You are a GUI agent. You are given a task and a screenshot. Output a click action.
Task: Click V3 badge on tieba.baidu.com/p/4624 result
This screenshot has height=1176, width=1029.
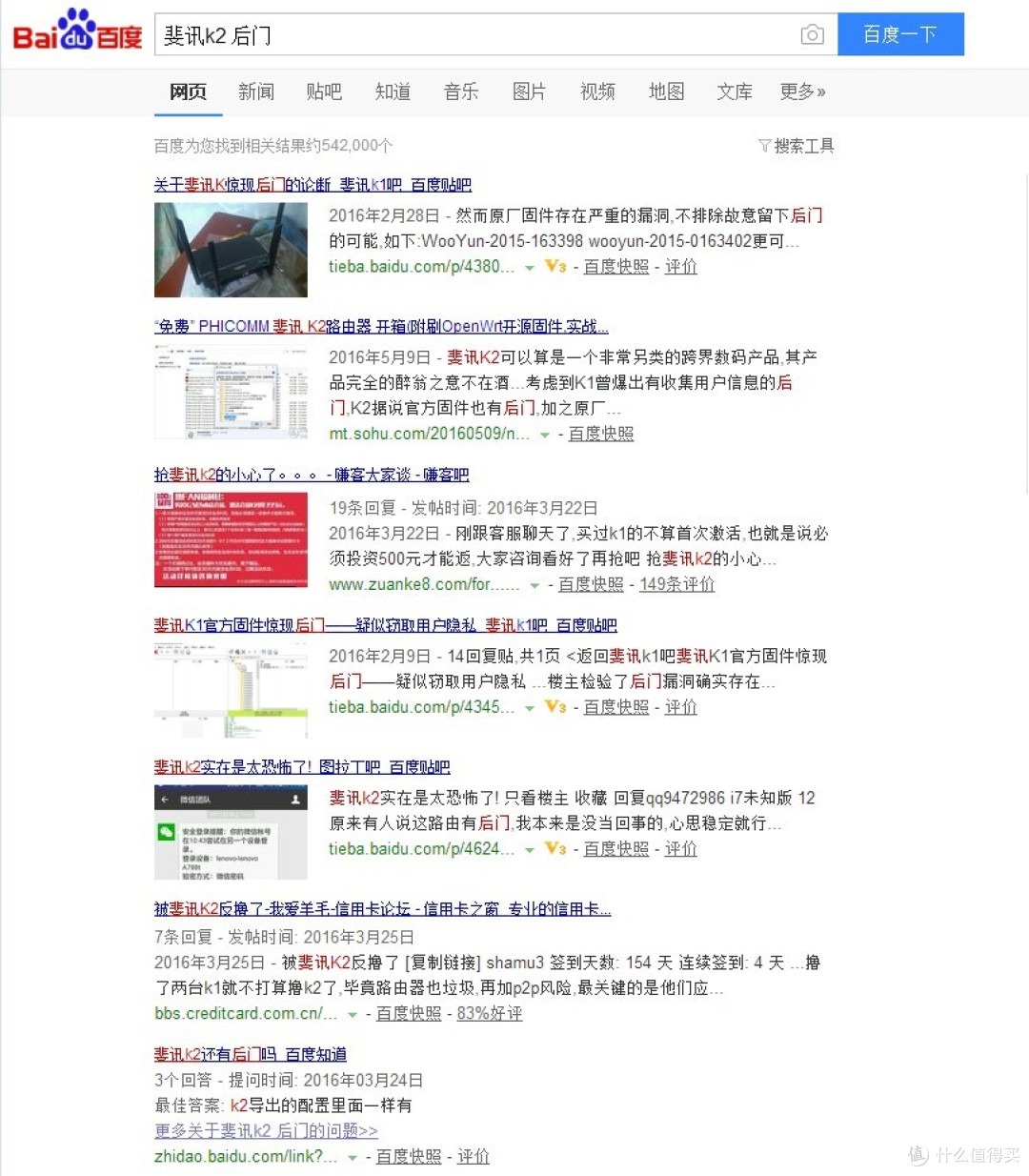[x=555, y=849]
